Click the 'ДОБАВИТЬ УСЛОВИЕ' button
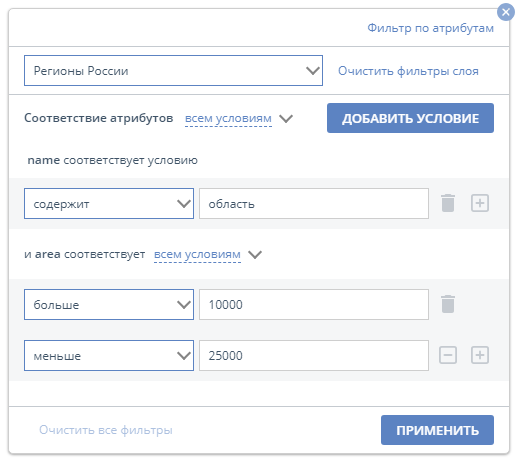Viewport: 519px width, 464px height. 410,118
